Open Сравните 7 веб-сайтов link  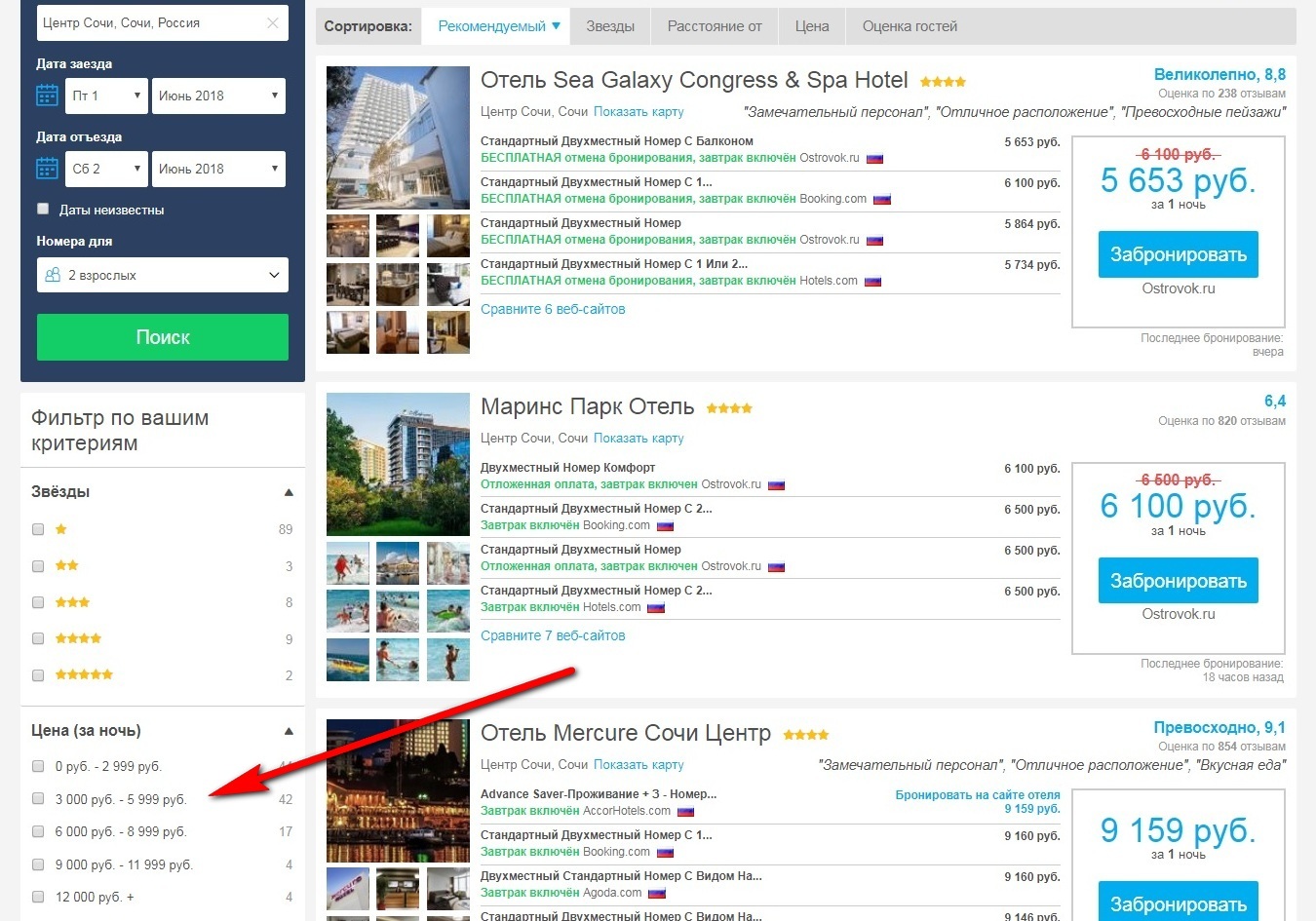(x=553, y=635)
